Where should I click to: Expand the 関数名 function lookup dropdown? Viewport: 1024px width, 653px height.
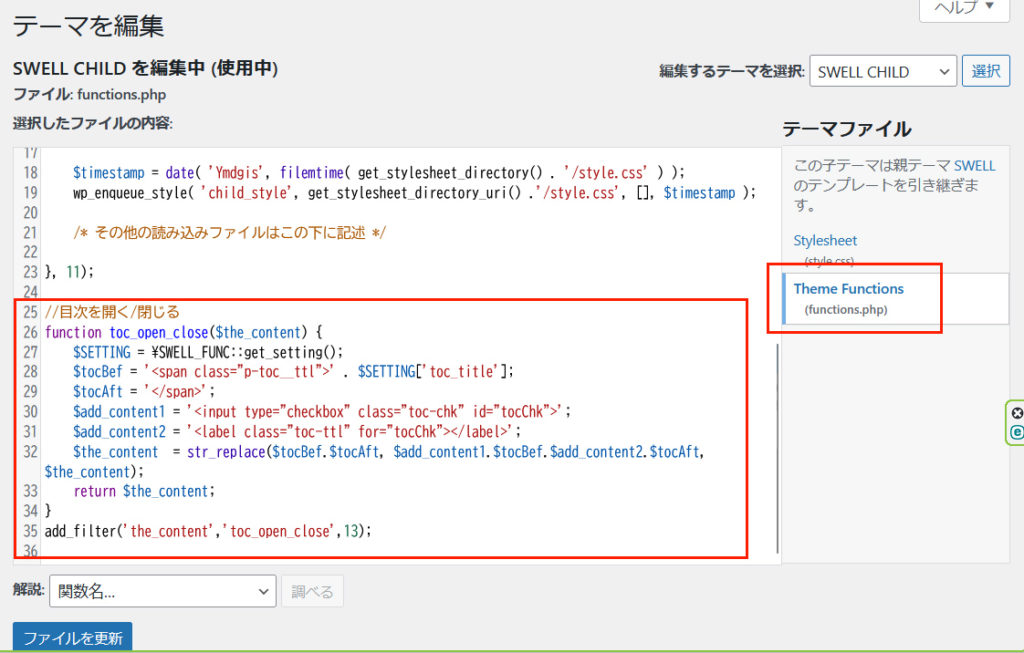[x=163, y=591]
